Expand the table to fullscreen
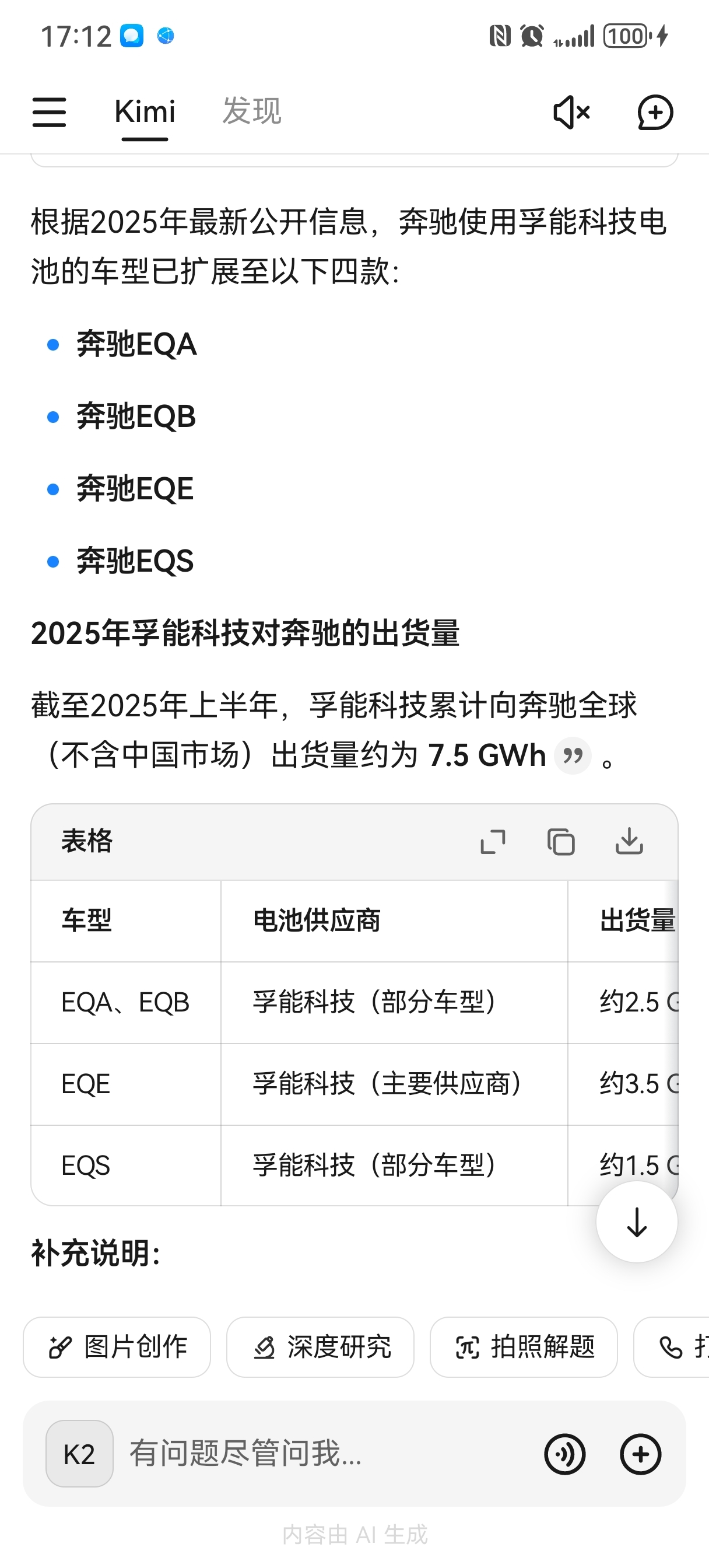This screenshot has width=709, height=1568. [493, 842]
